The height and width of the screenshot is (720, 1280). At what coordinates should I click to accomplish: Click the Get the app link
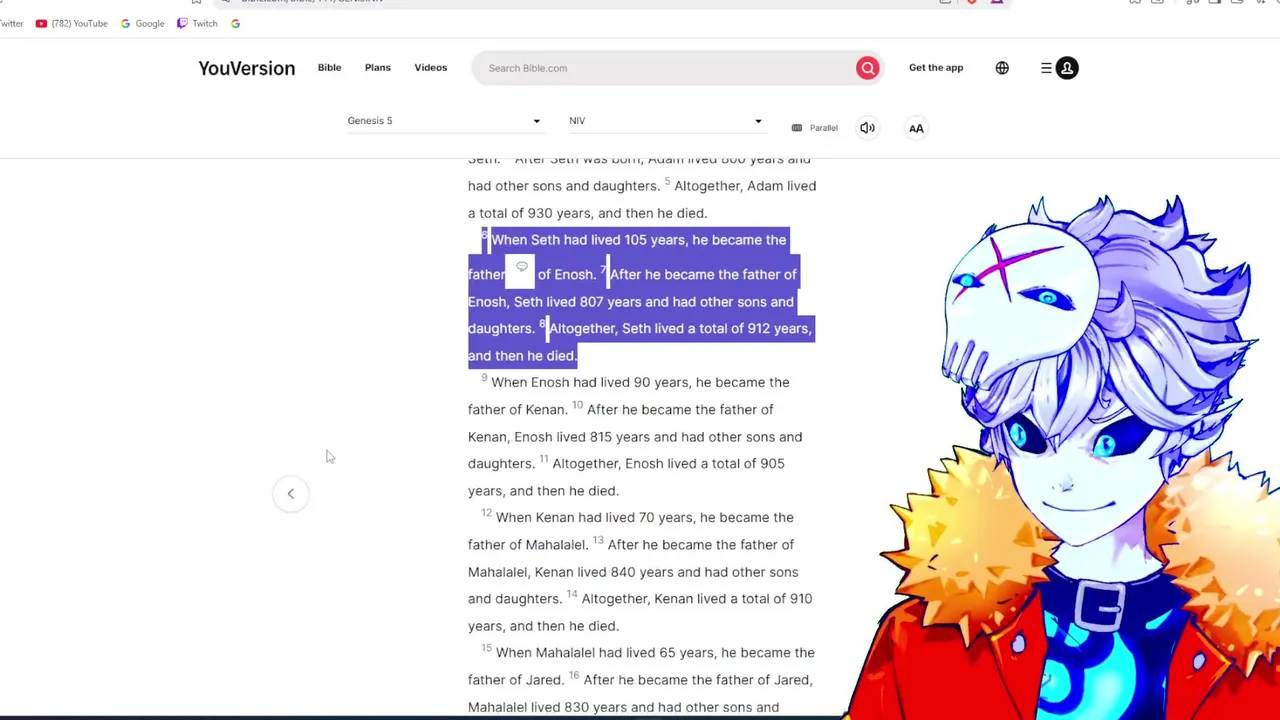936,67
